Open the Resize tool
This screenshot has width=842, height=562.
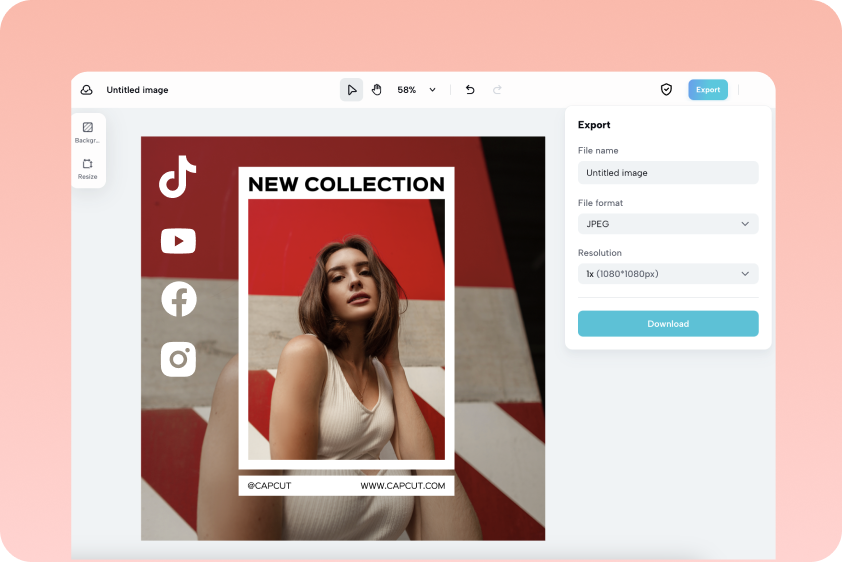pos(88,169)
